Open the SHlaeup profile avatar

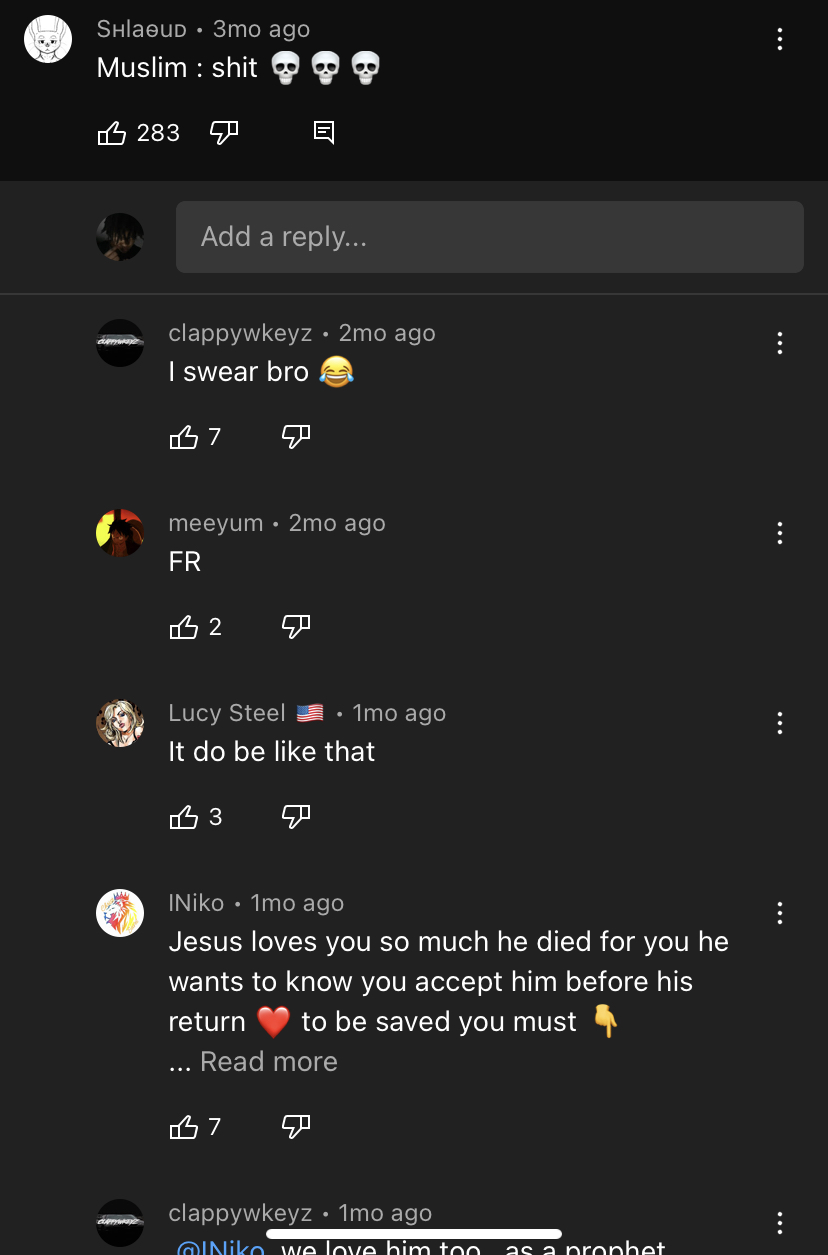pyautogui.click(x=48, y=40)
